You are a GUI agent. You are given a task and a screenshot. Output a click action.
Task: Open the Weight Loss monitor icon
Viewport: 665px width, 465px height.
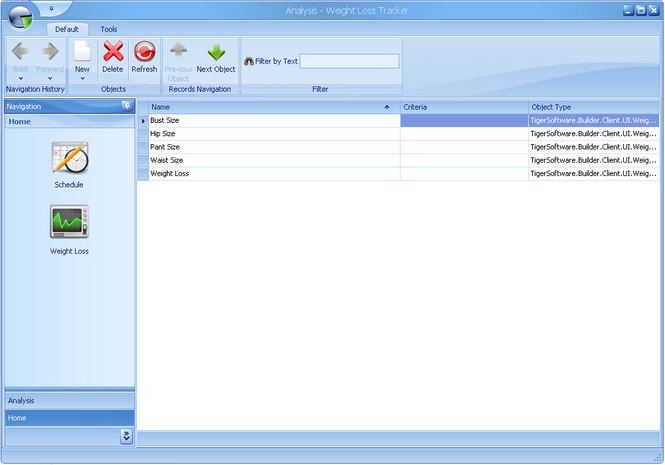pos(70,222)
